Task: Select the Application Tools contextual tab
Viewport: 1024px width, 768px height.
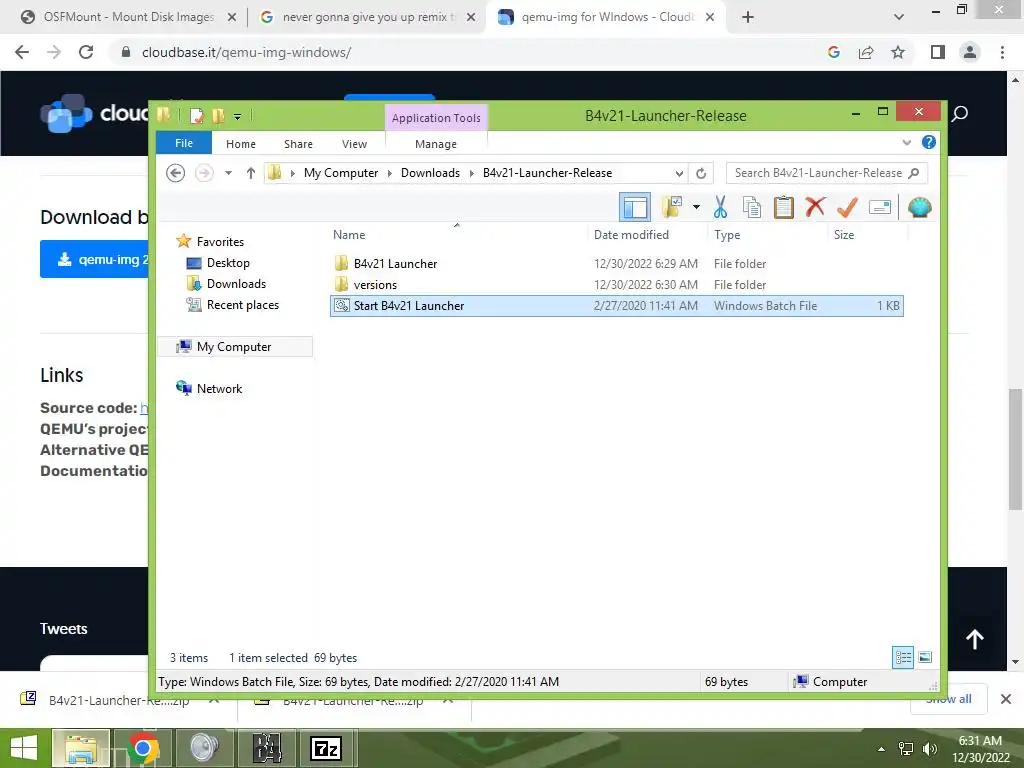Action: [436, 118]
